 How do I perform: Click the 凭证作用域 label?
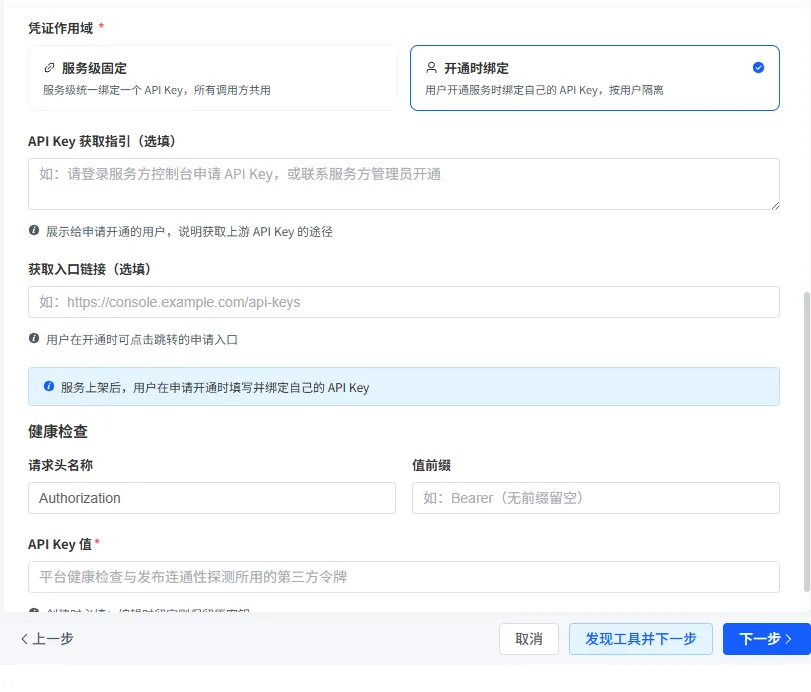pos(61,28)
